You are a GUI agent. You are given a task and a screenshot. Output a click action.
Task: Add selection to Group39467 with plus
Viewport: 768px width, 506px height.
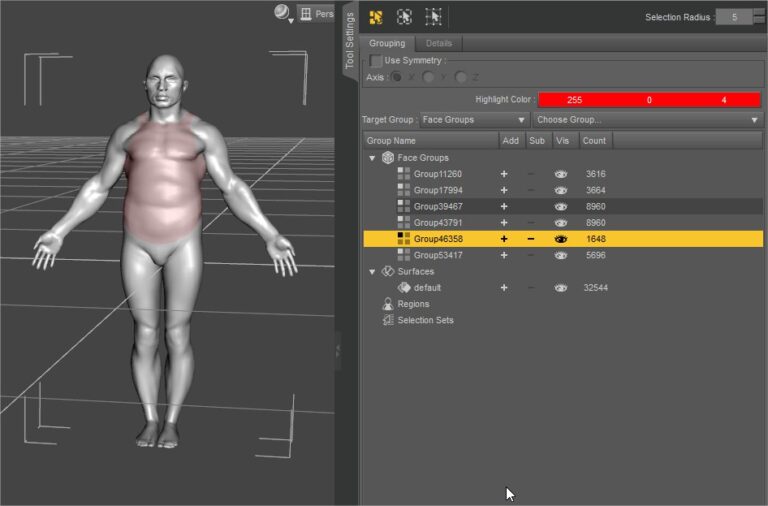pyautogui.click(x=504, y=206)
